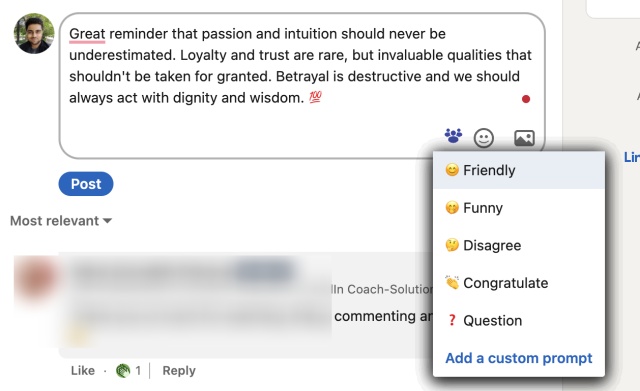Screen dimensions: 640x391
Task: Click the red recording dot indicator
Action: (x=526, y=99)
